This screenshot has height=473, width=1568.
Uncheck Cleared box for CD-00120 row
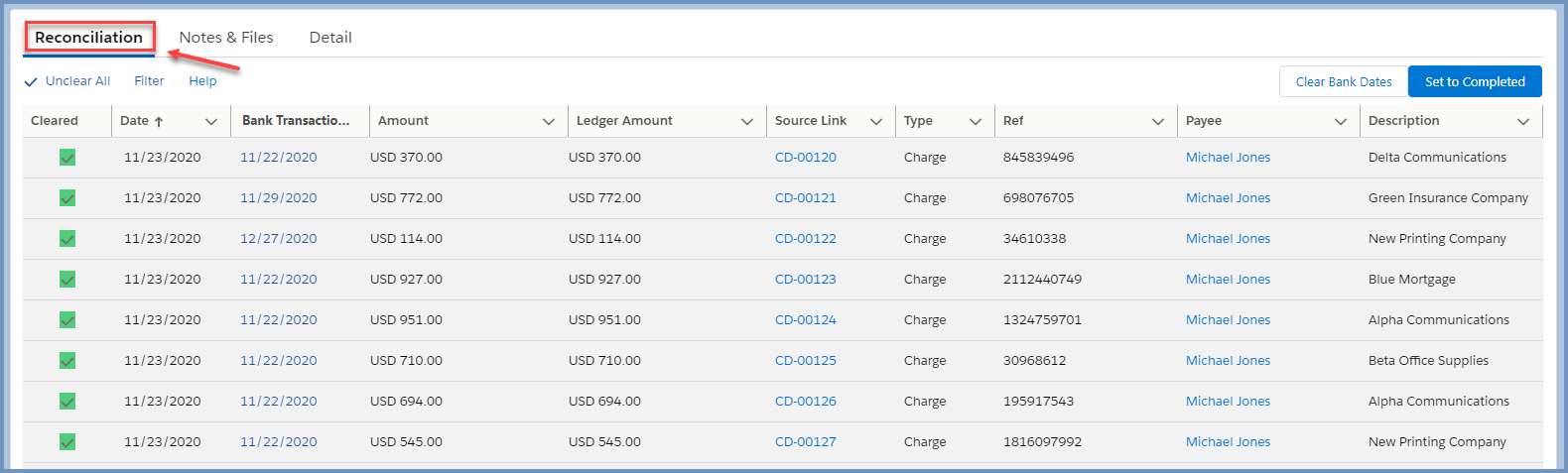(x=67, y=158)
